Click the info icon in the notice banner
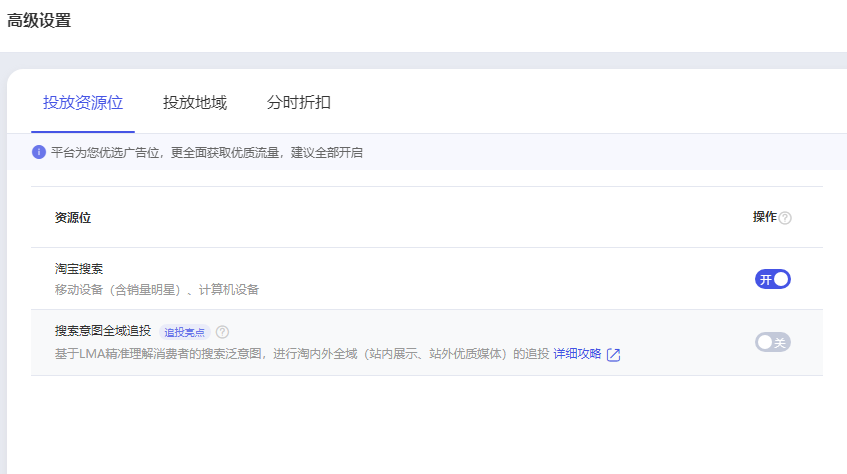Screen dimensions: 847x474 [x=39, y=152]
